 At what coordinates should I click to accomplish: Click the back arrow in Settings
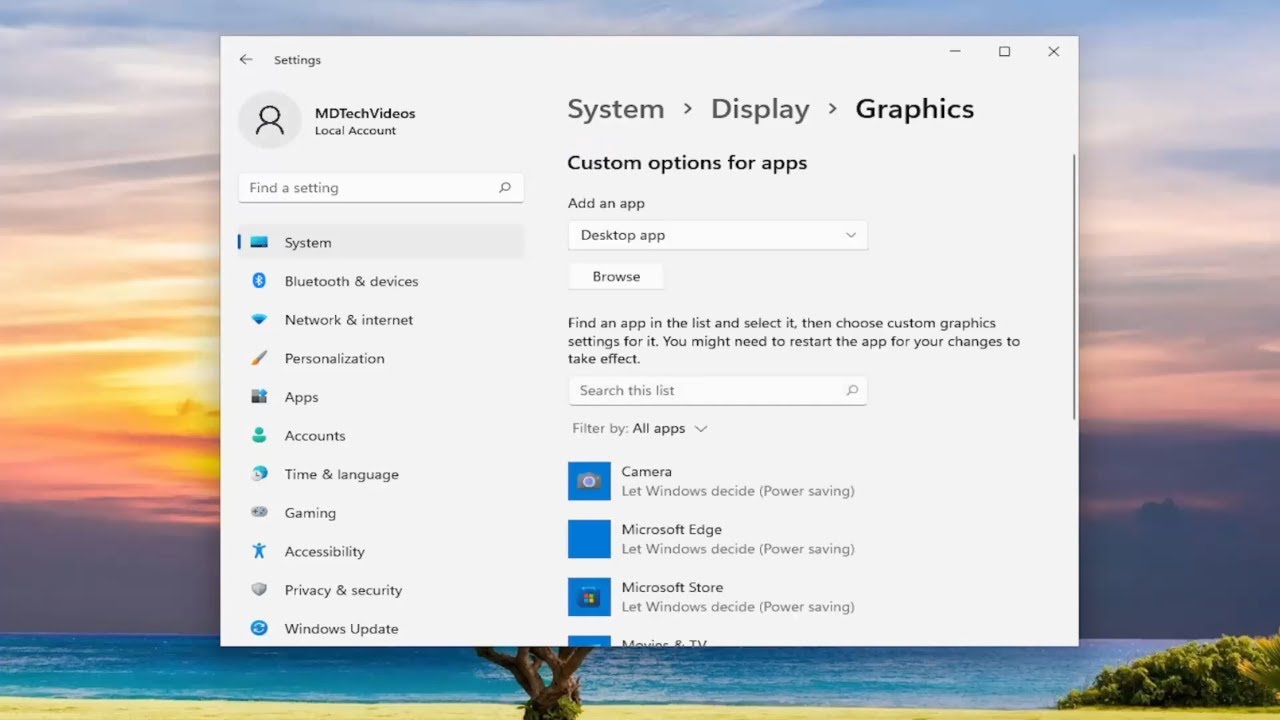pos(246,60)
